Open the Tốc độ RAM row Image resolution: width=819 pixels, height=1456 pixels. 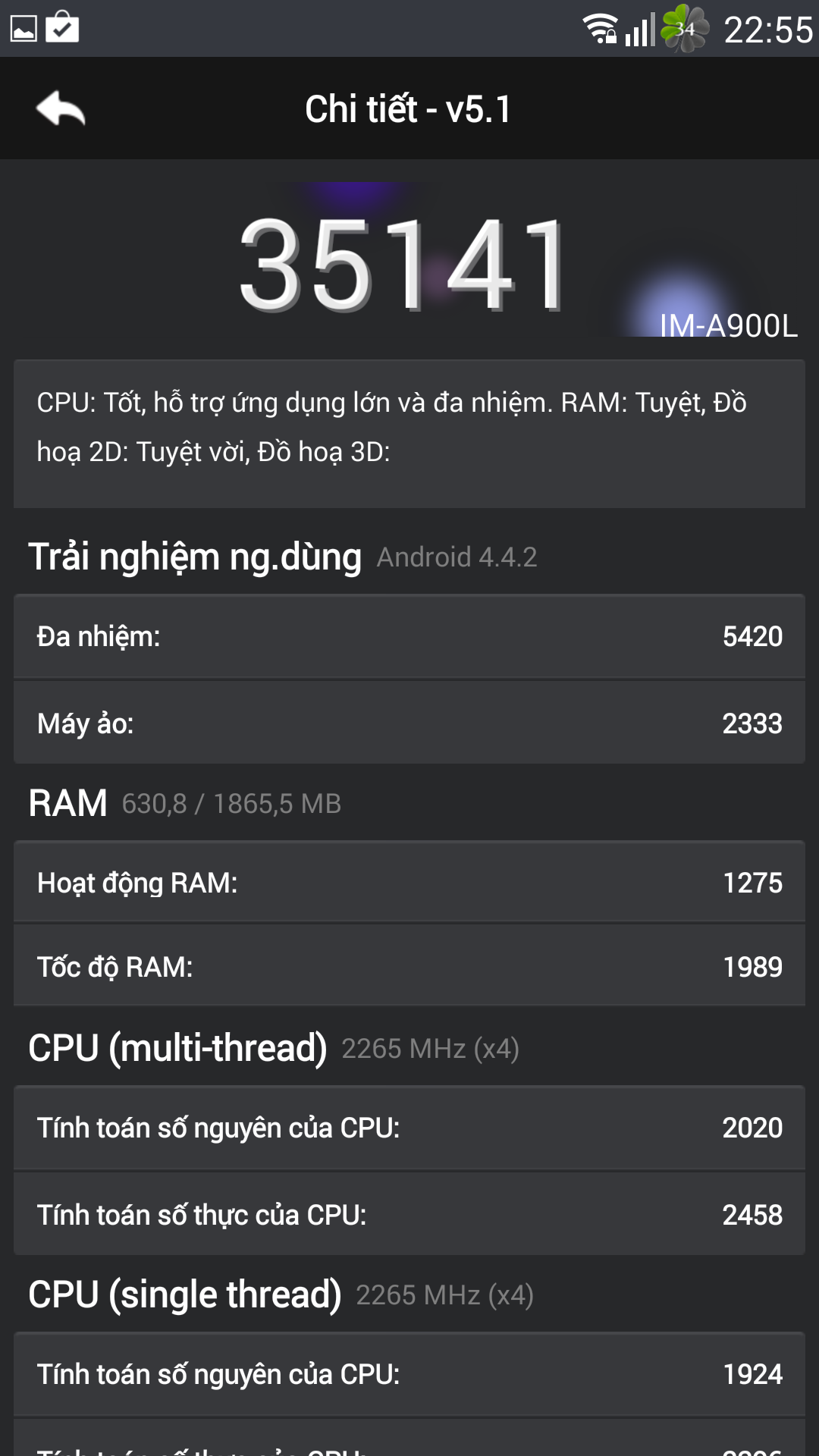(409, 967)
